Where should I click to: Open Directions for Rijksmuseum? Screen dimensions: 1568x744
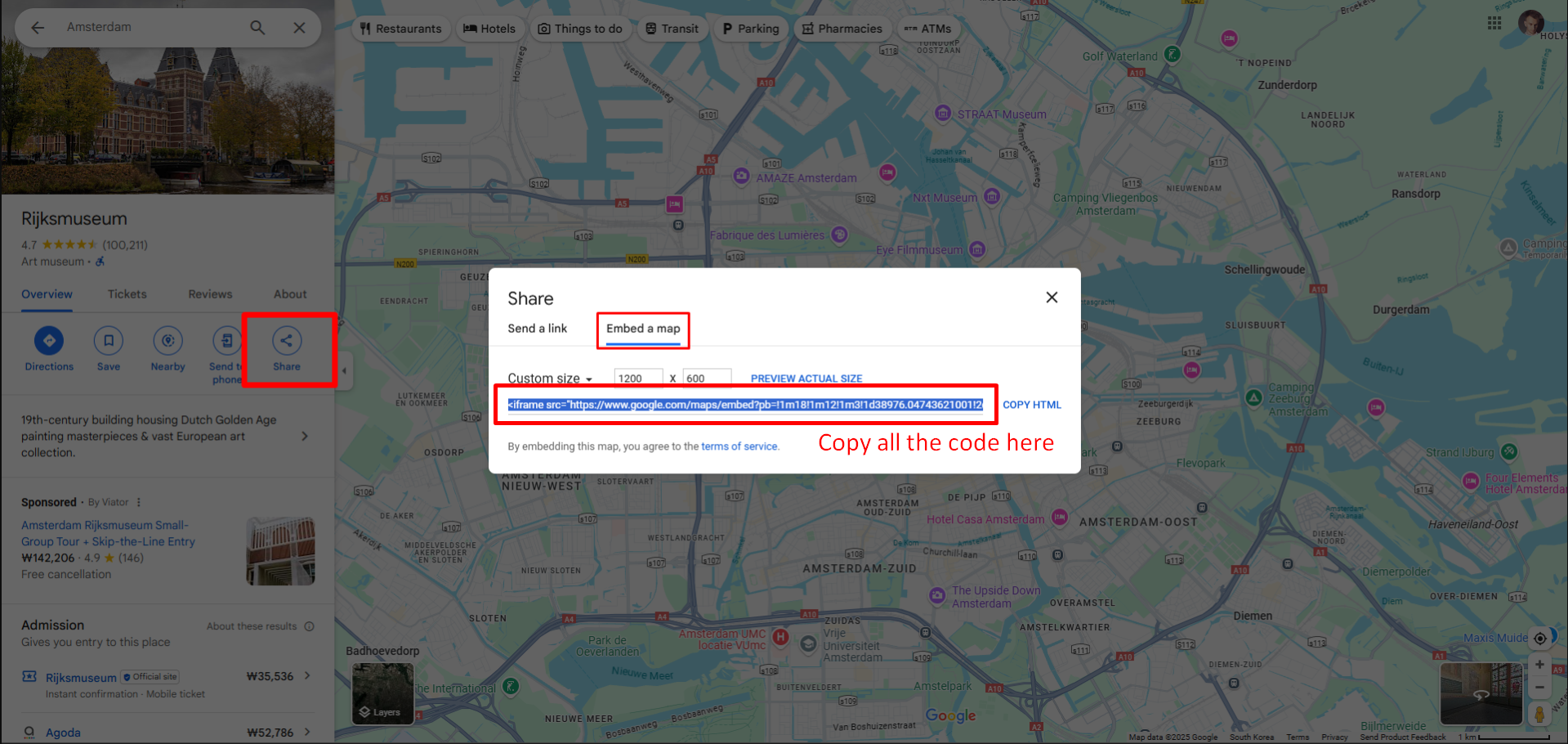49,349
